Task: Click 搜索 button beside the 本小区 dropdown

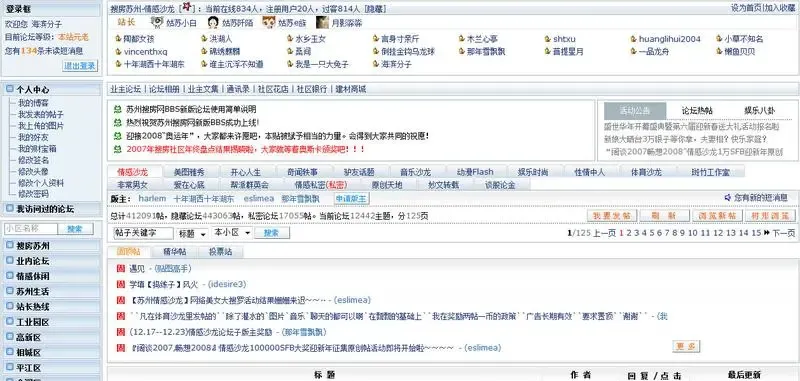Action: coord(272,233)
